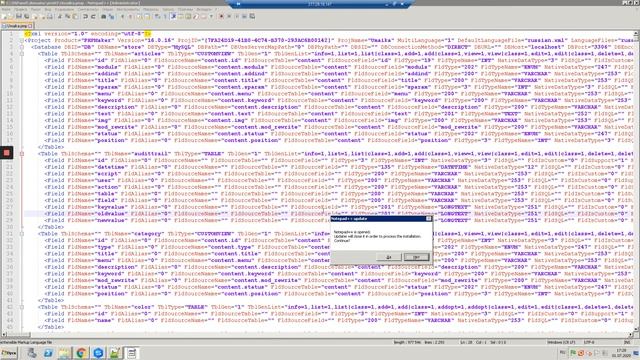Click the Replace toolbar icon
This screenshot has height=360, width=640.
click(x=111, y=16)
